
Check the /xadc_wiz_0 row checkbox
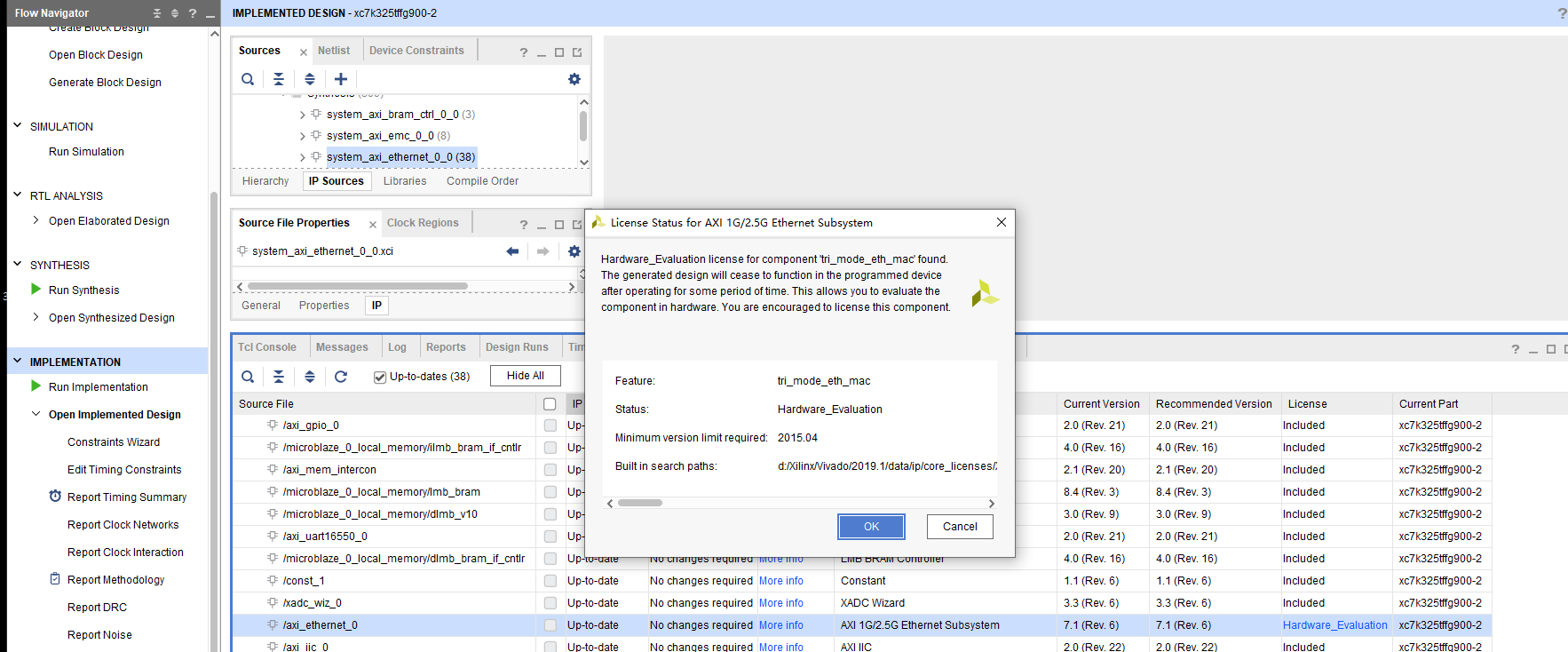tap(550, 603)
